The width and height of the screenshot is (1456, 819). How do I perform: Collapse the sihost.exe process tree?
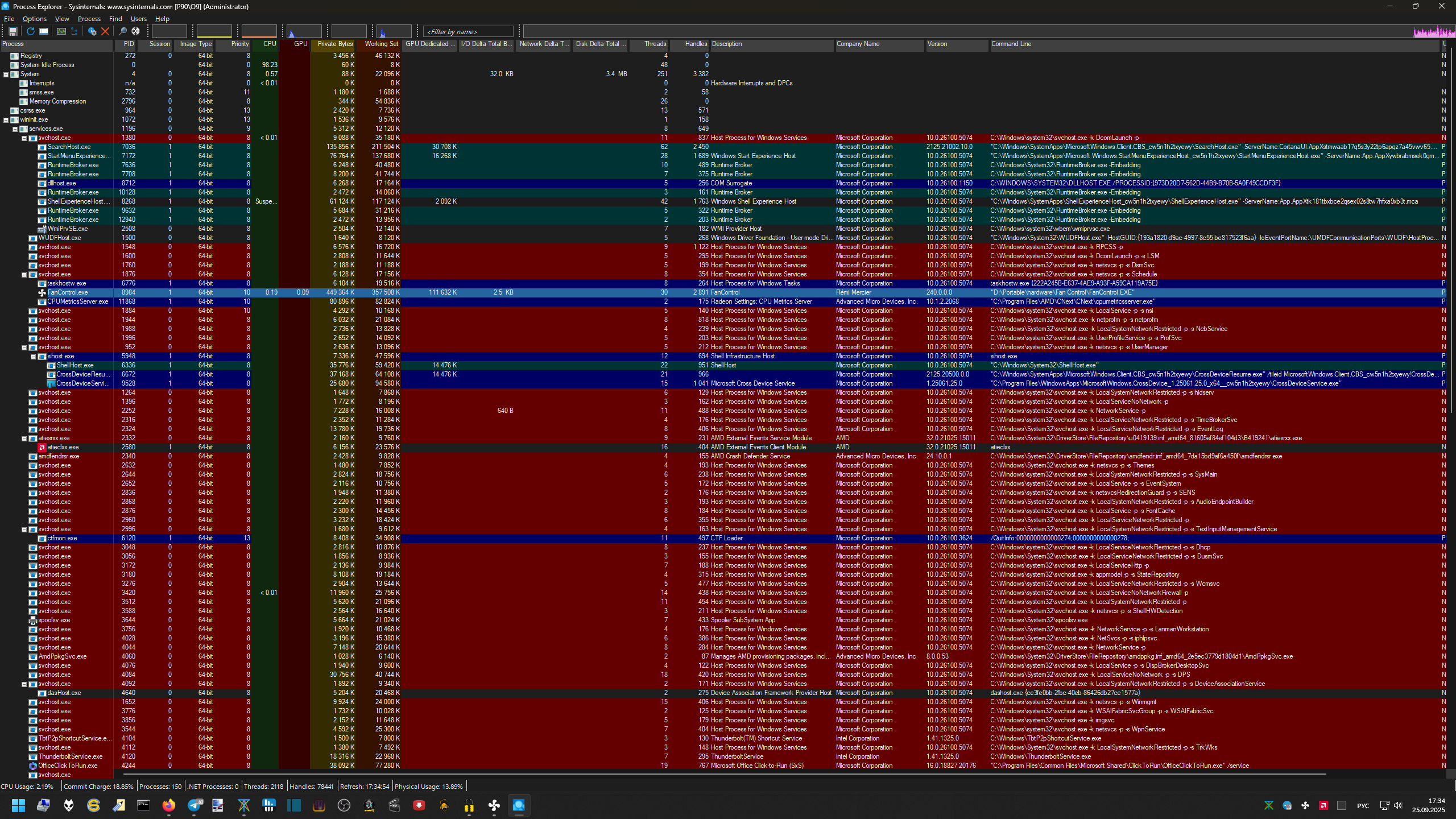tap(33, 357)
